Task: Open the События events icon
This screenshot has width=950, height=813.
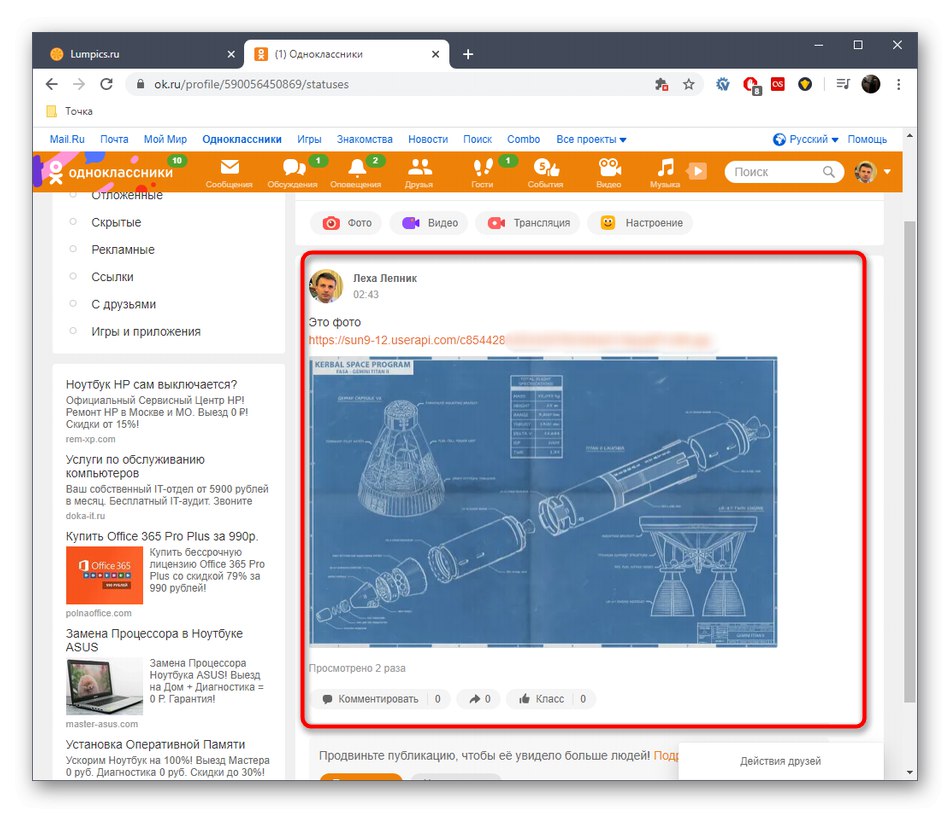Action: pyautogui.click(x=545, y=172)
